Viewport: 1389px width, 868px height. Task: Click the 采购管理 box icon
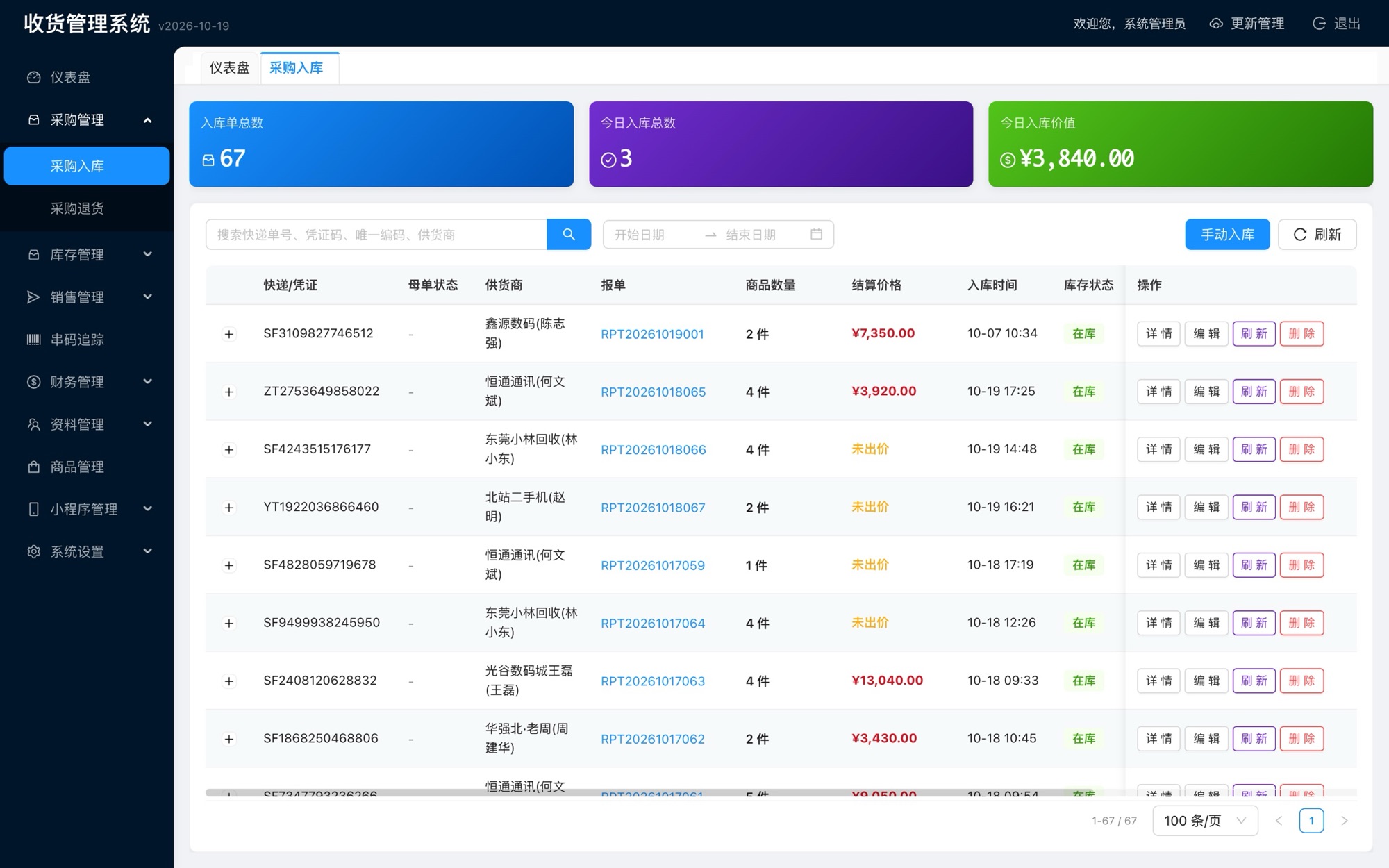click(33, 119)
